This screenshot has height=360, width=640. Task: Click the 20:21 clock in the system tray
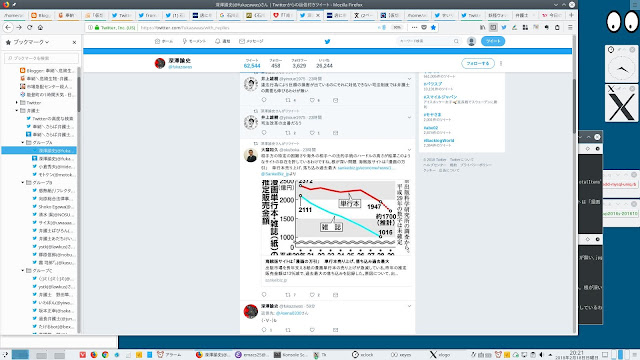pos(576,353)
